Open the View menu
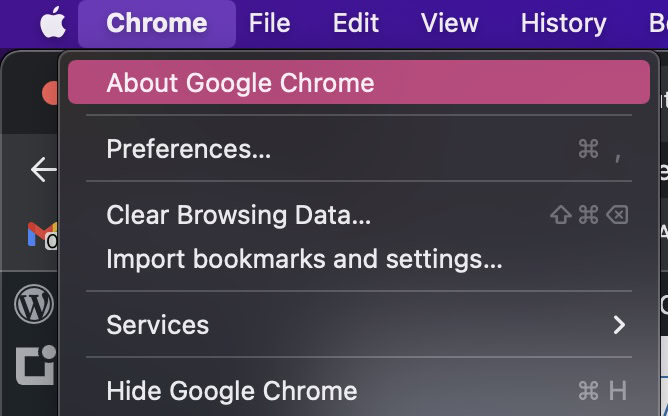The image size is (668, 416). (x=449, y=23)
